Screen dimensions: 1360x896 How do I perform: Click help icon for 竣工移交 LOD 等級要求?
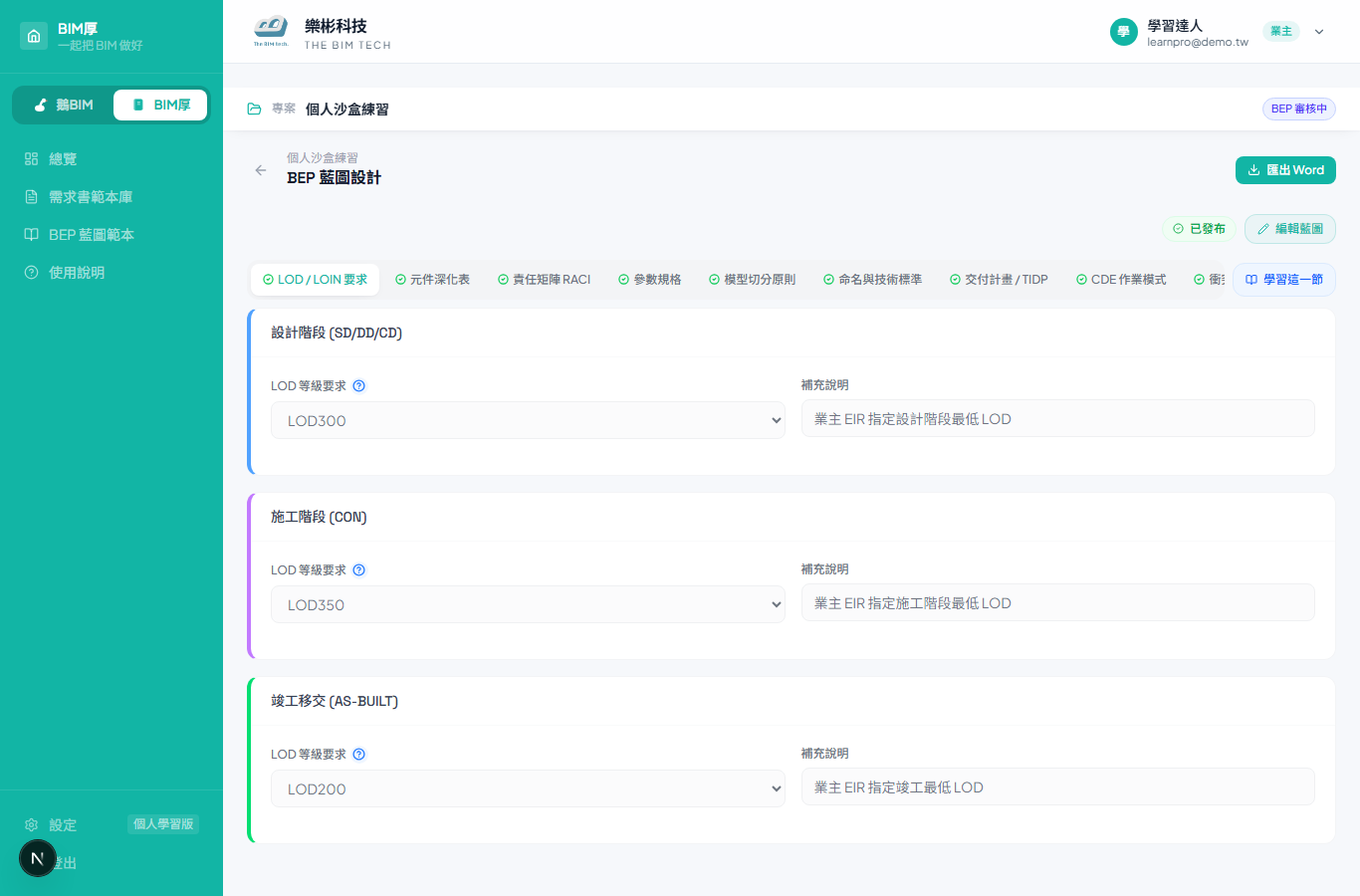point(359,755)
